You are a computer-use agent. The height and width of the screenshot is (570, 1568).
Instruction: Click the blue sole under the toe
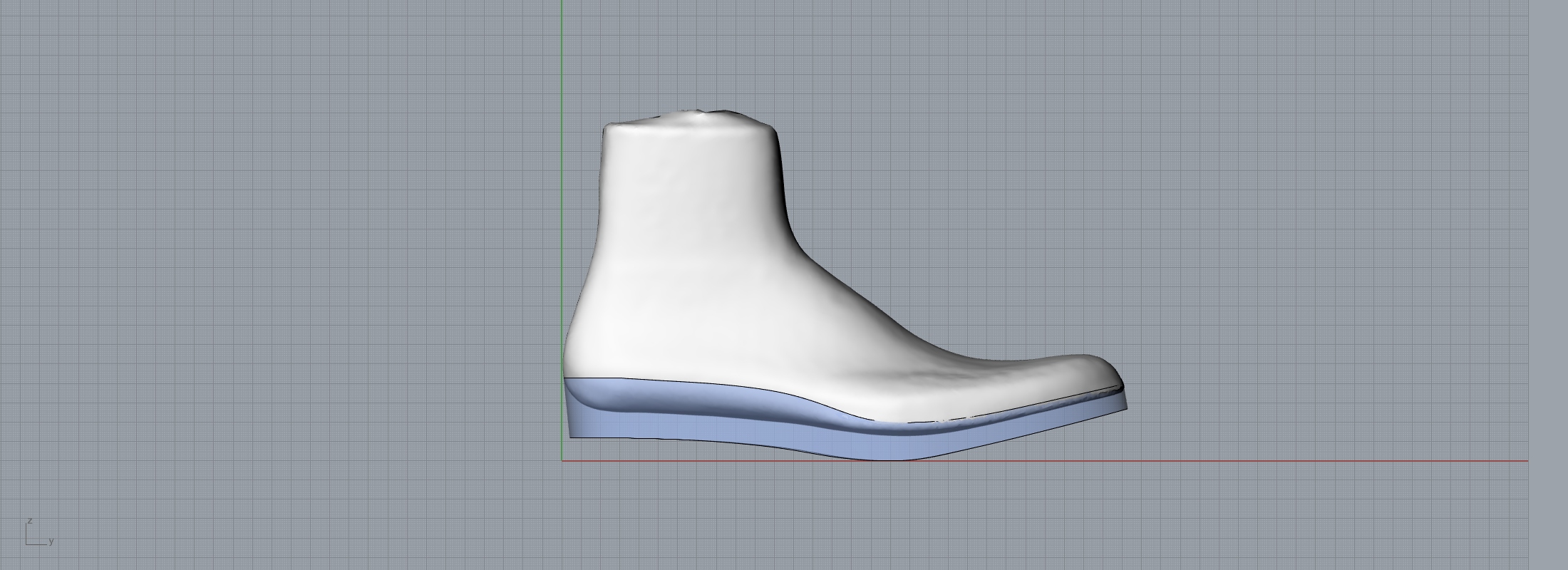[1069, 424]
